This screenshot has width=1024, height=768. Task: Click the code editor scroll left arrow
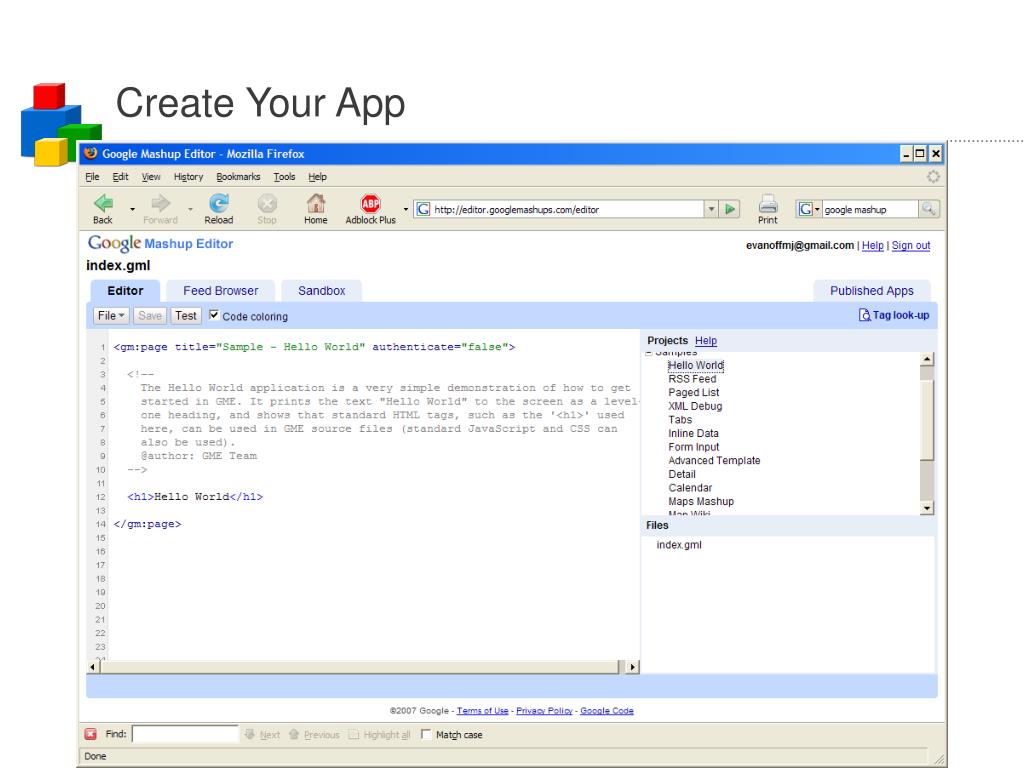pyautogui.click(x=93, y=667)
